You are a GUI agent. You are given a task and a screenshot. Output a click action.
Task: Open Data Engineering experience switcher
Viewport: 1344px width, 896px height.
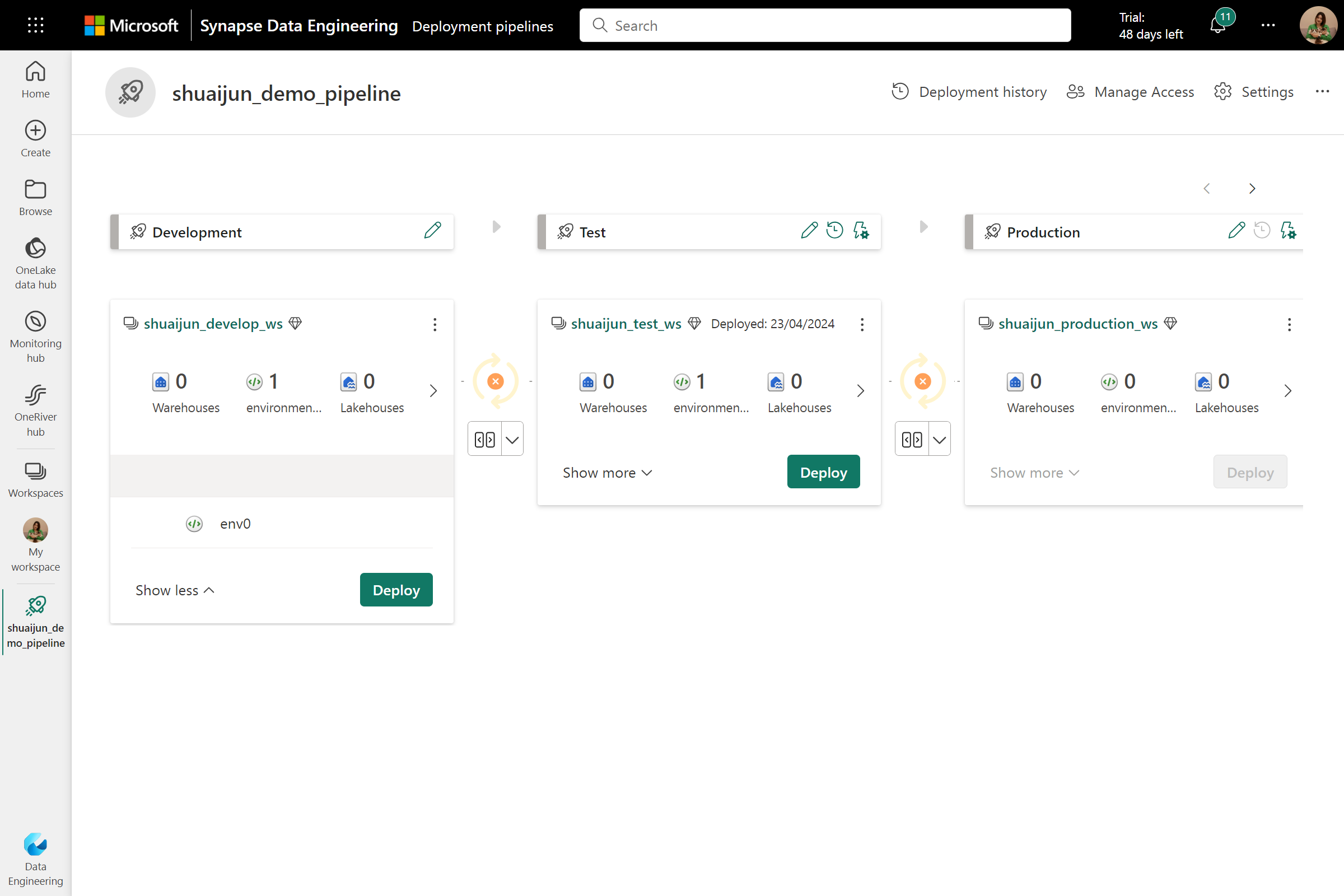coord(35,860)
